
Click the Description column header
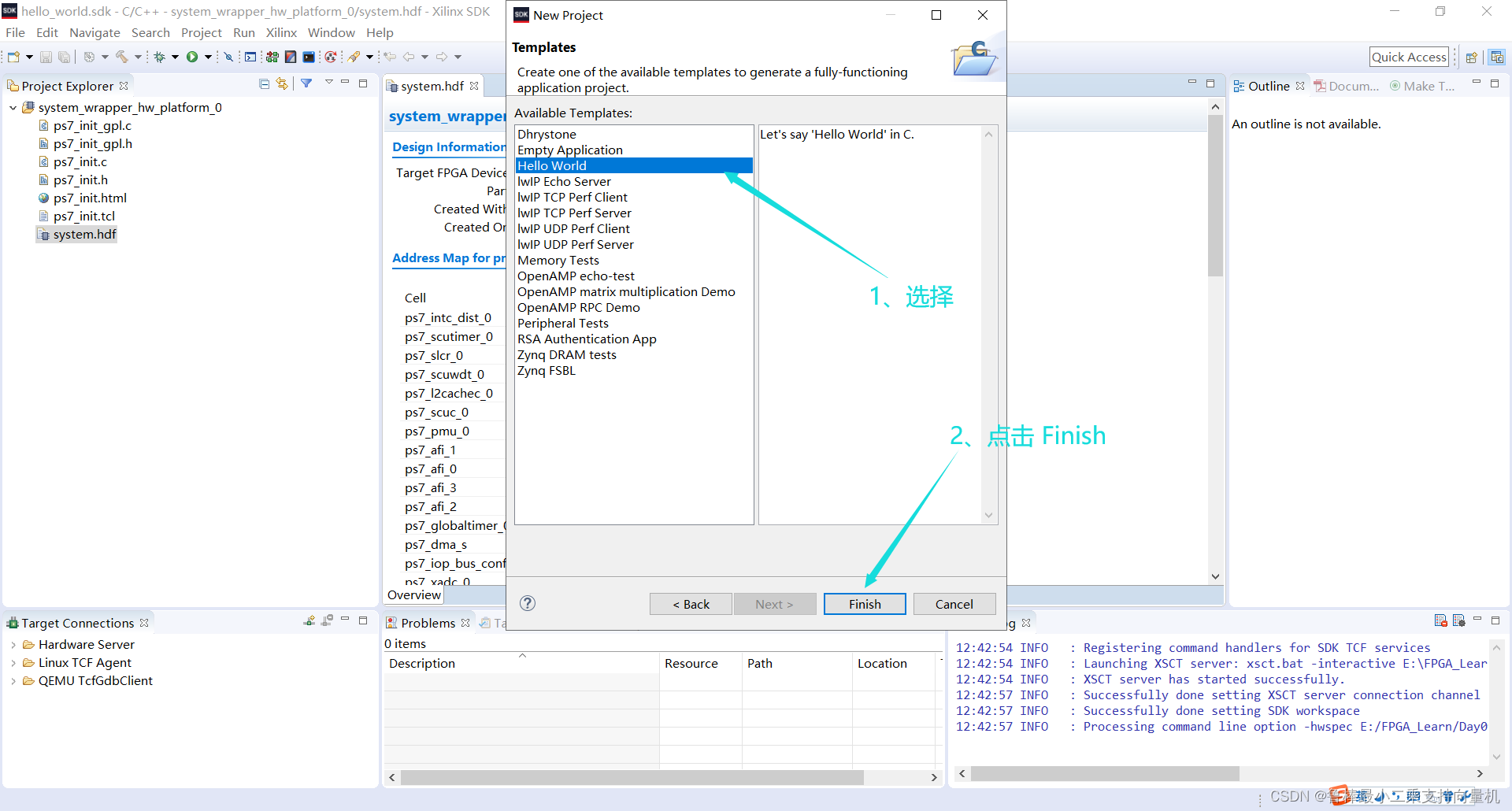(x=521, y=664)
